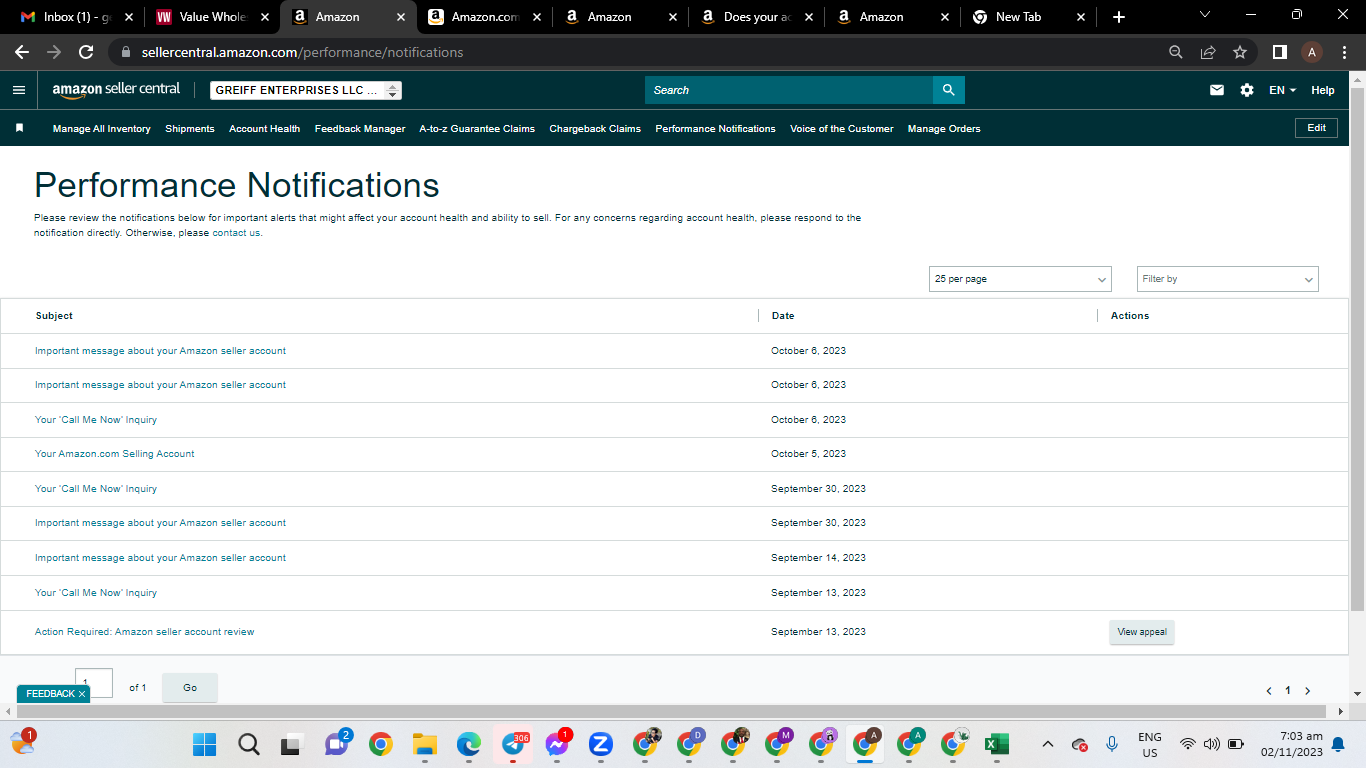Click the browser address bar URL
Screen dimensions: 1366x768
point(300,52)
